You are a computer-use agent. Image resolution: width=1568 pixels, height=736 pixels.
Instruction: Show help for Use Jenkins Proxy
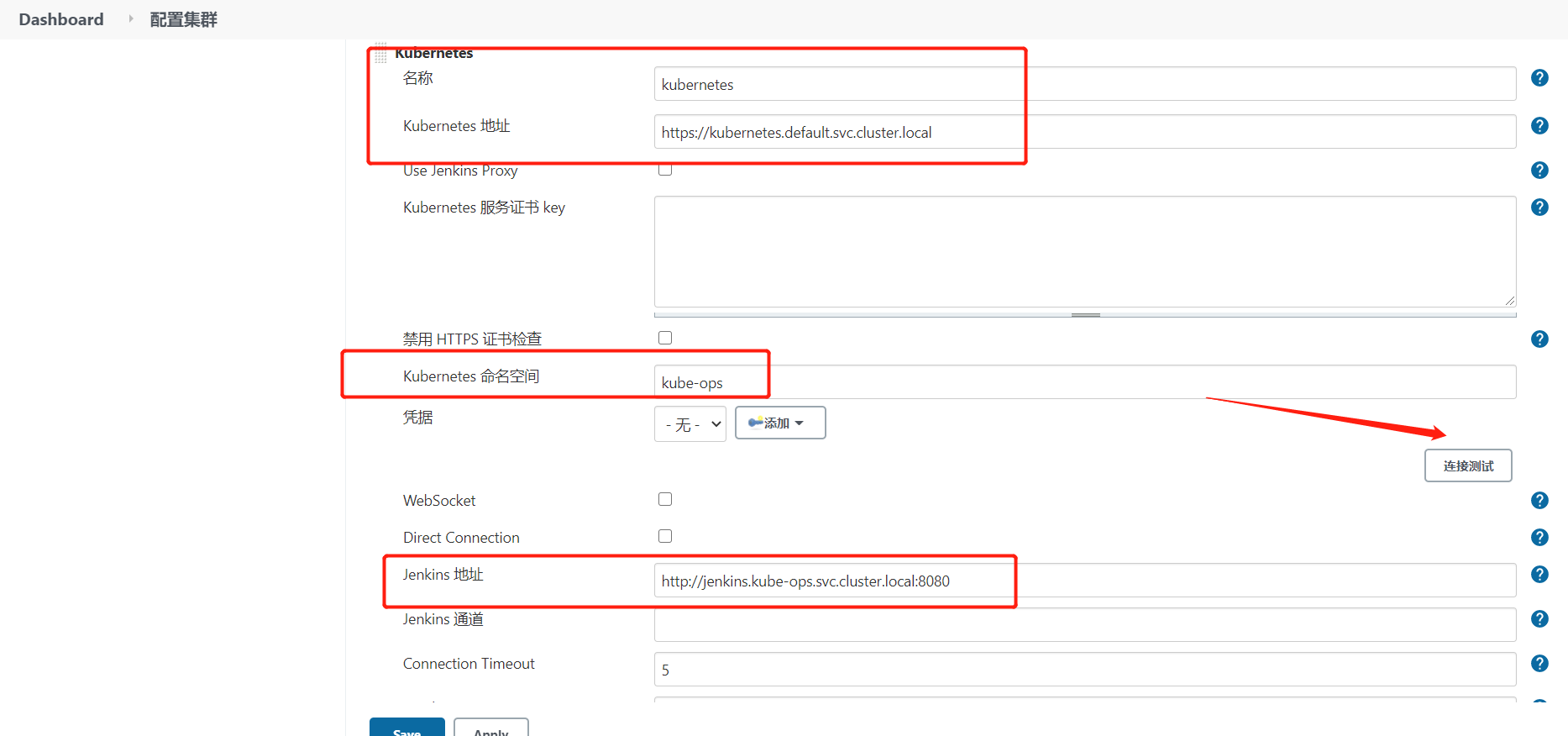1539,171
